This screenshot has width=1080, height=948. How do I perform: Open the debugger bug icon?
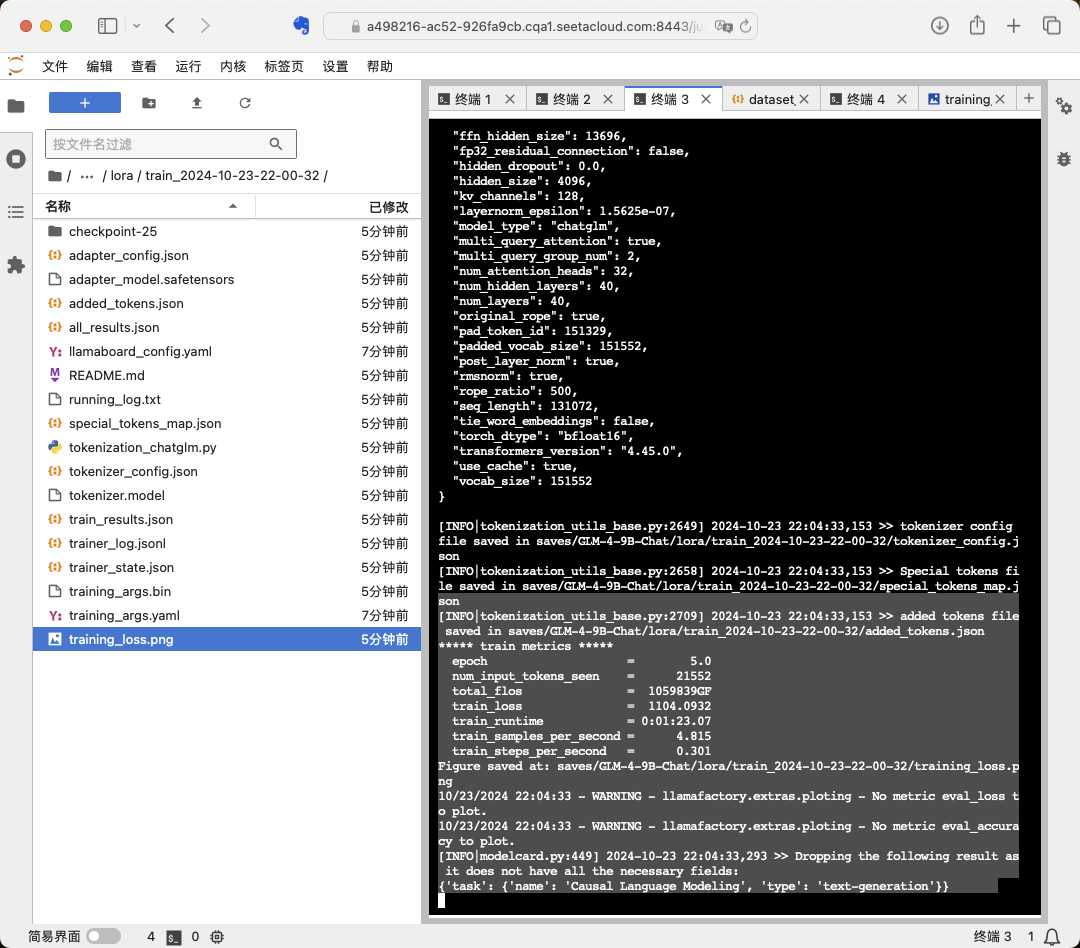1064,158
